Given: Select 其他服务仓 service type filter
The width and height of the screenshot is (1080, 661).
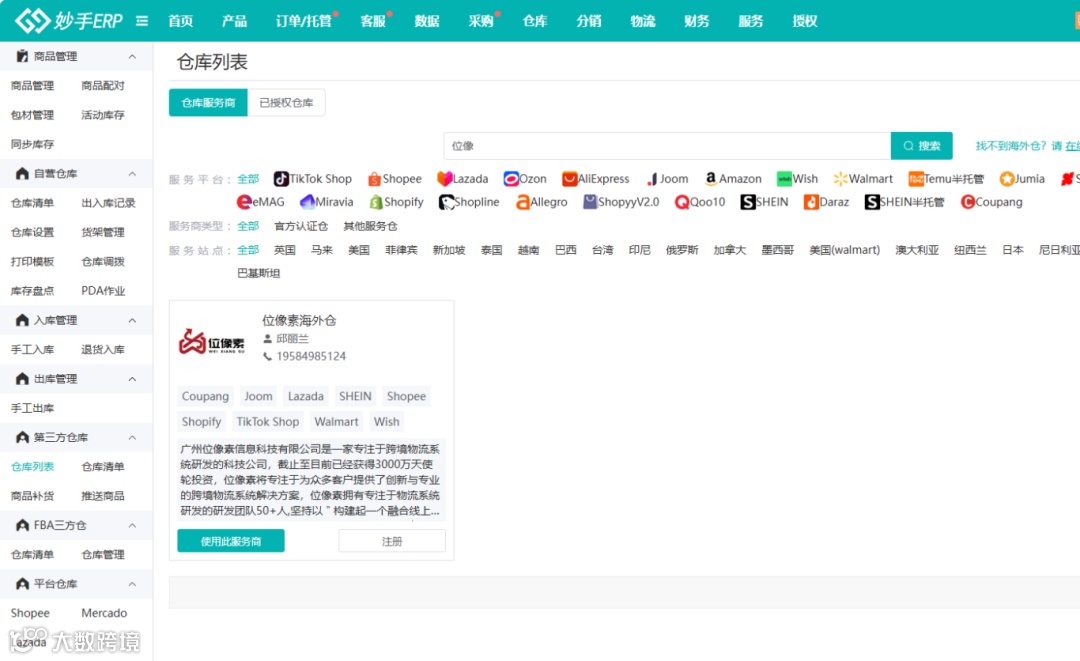Looking at the screenshot, I should [371, 226].
